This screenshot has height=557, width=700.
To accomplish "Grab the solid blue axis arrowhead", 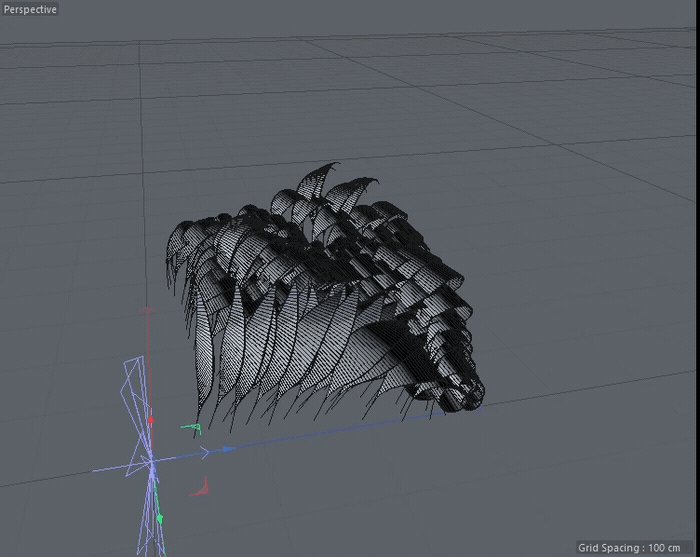I will point(229,450).
